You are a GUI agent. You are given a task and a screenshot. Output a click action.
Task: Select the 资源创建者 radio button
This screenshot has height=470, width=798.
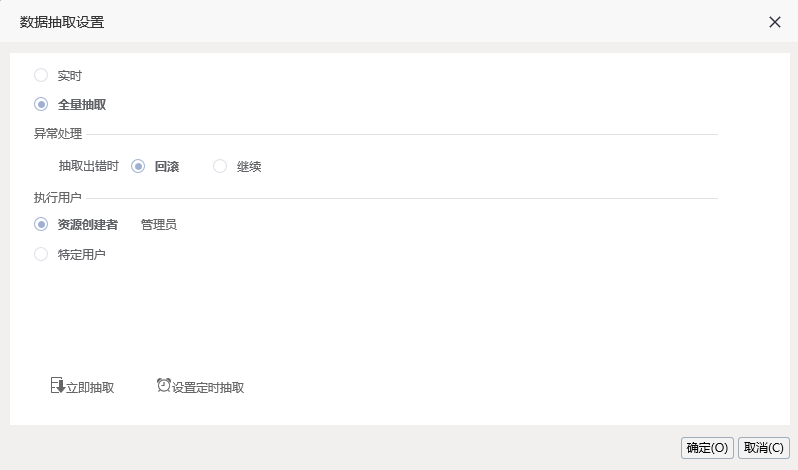pos(41,224)
